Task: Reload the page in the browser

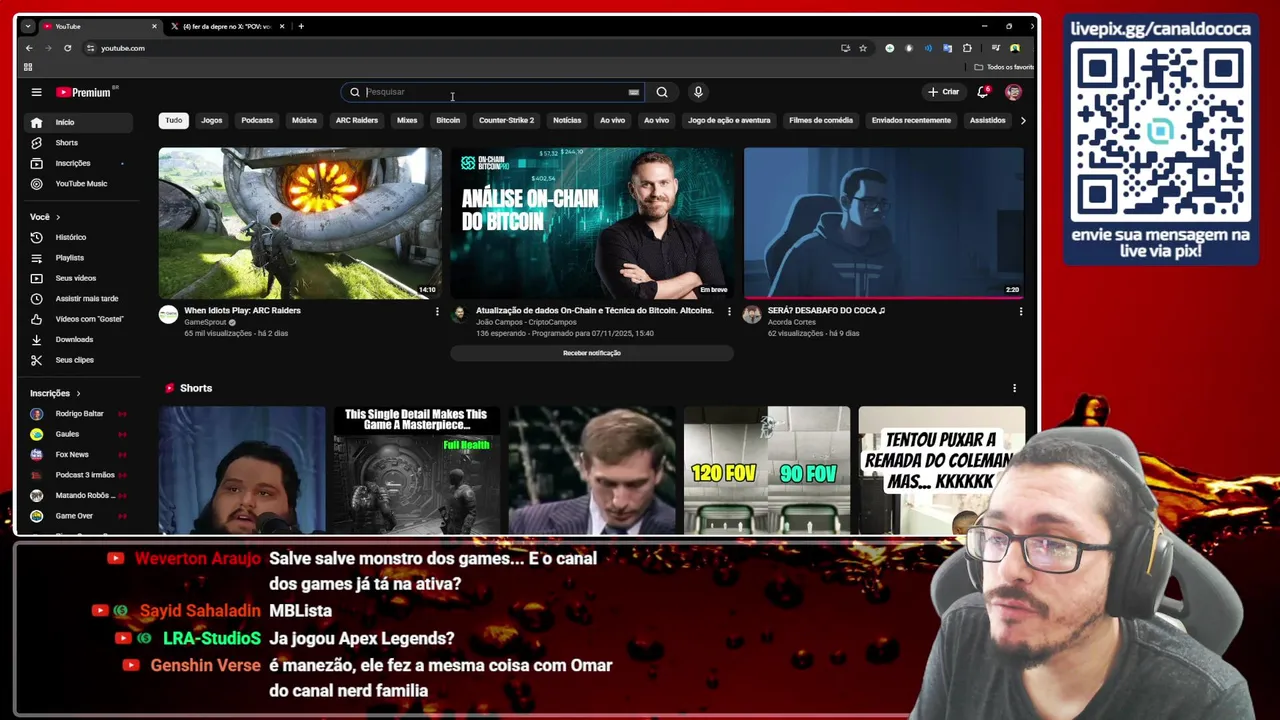Action: pos(68,48)
